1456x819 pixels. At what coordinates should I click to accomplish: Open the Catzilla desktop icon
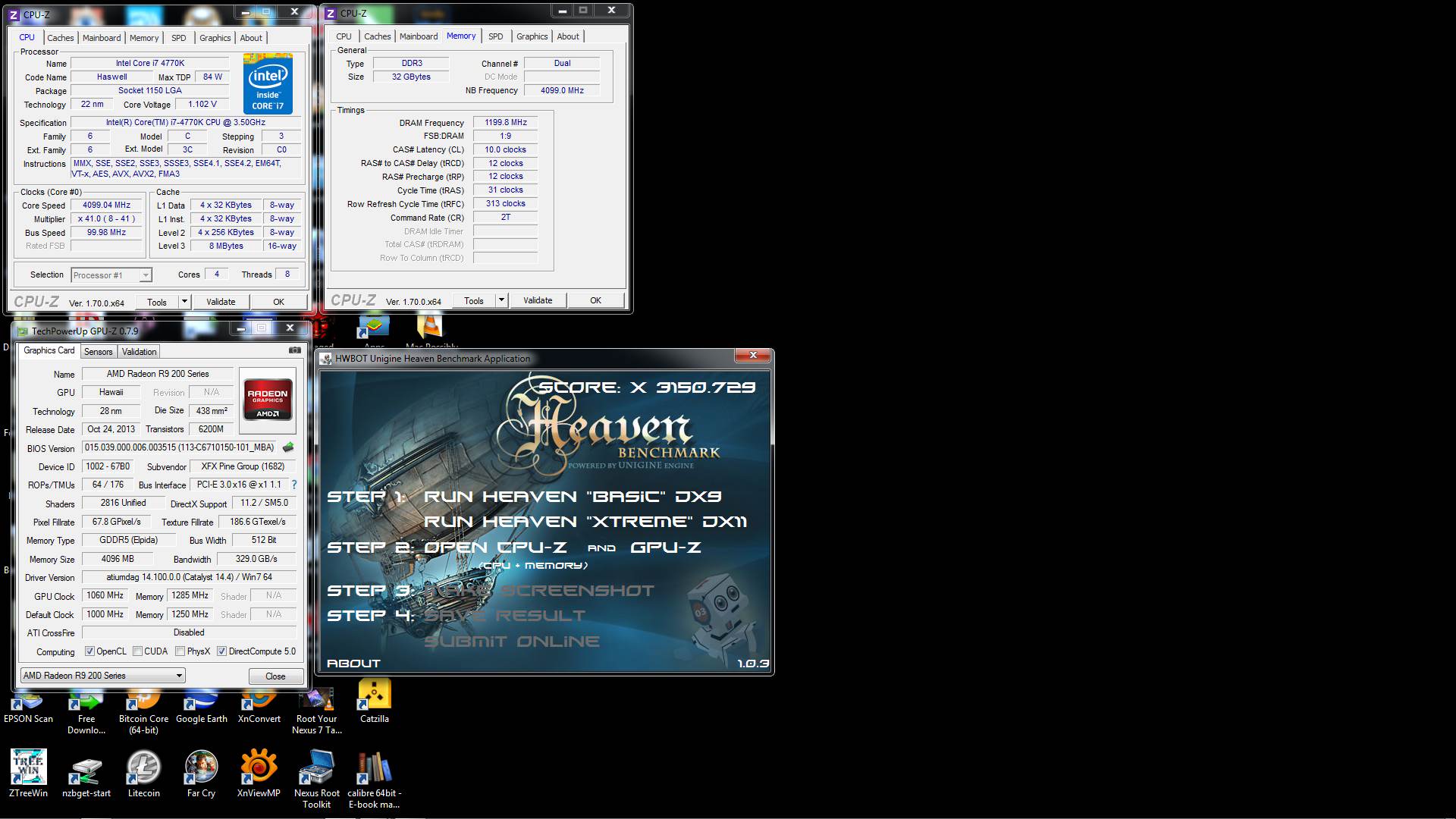(375, 701)
